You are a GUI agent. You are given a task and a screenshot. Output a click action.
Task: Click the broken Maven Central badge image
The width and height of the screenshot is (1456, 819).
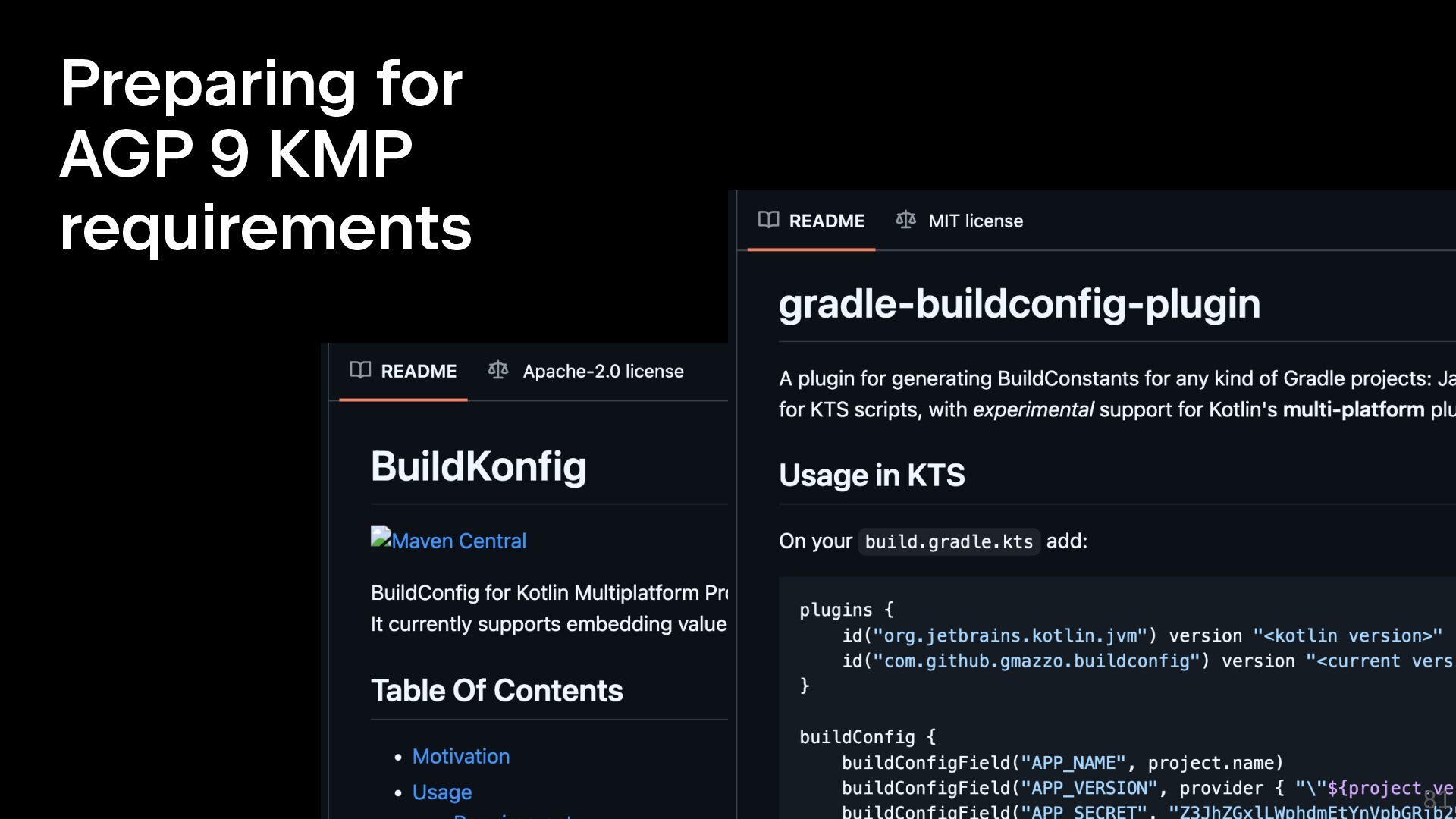[x=381, y=537]
